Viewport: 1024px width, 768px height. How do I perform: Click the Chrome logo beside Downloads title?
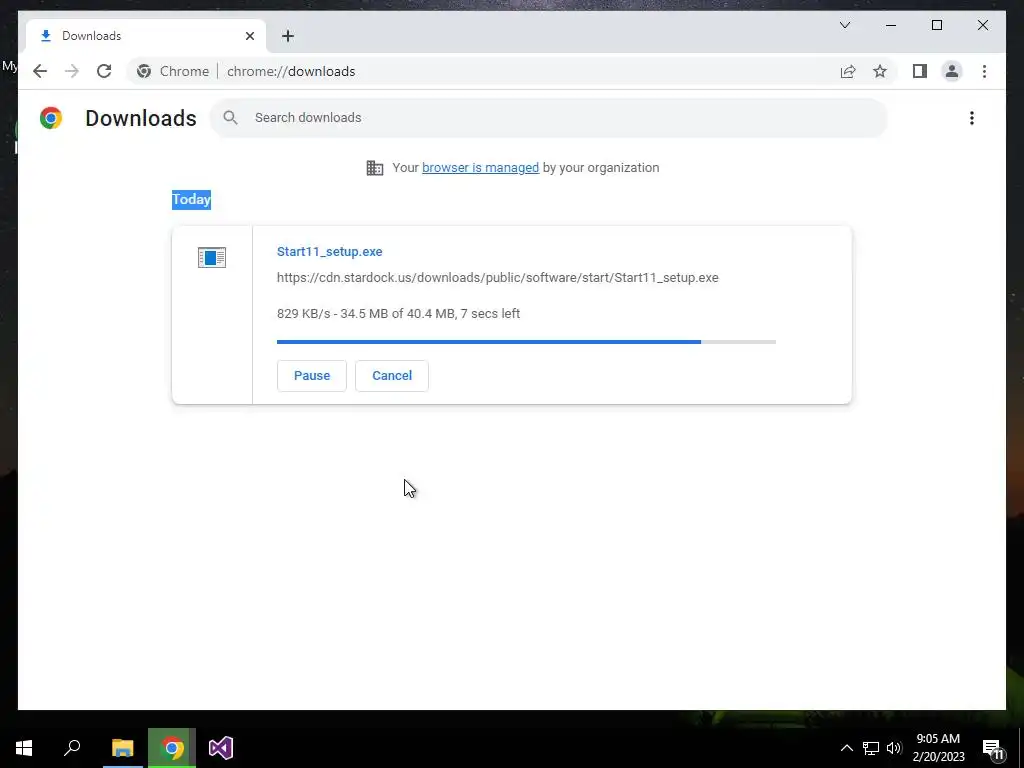(51, 118)
